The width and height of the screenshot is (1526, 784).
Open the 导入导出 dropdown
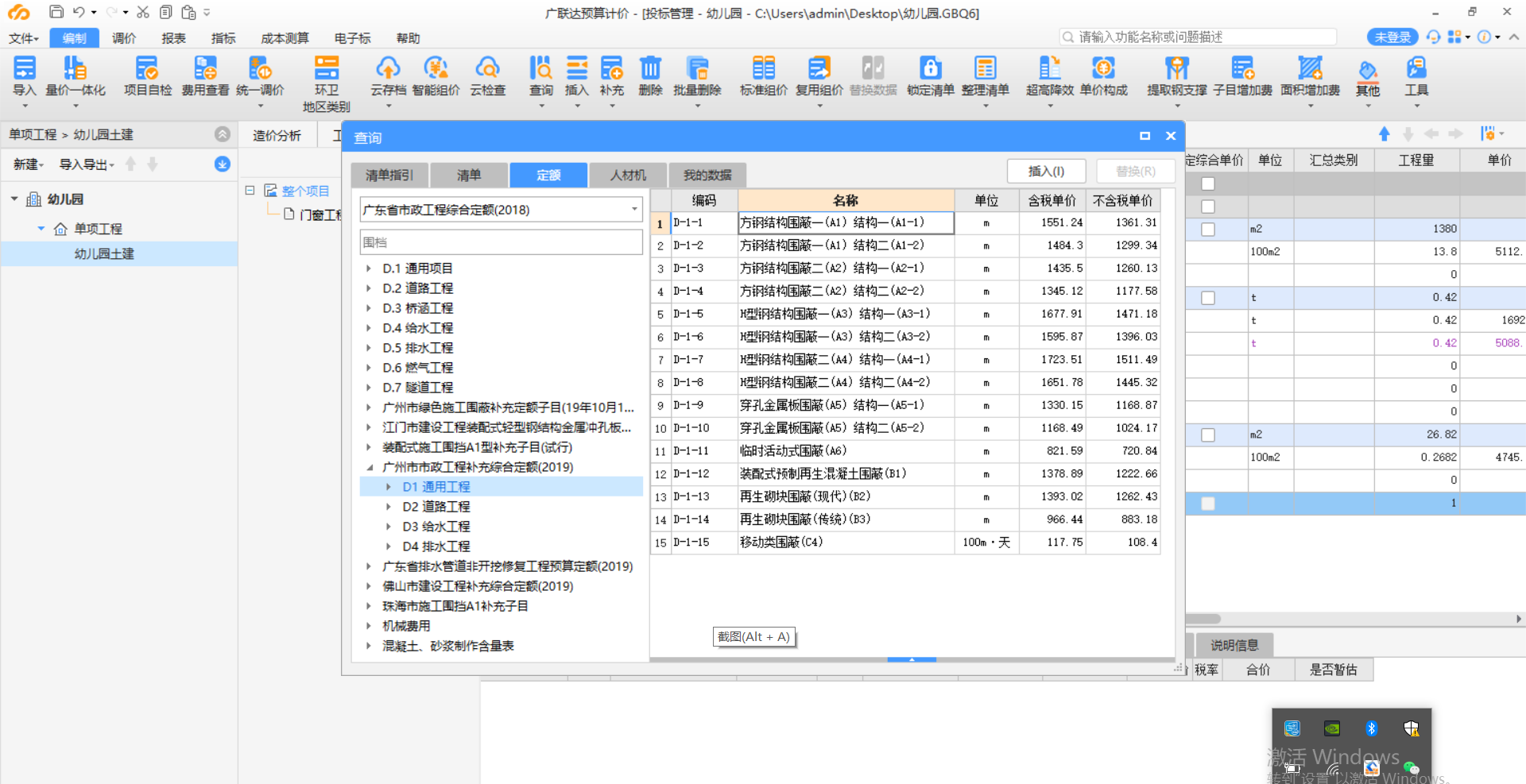coord(87,164)
